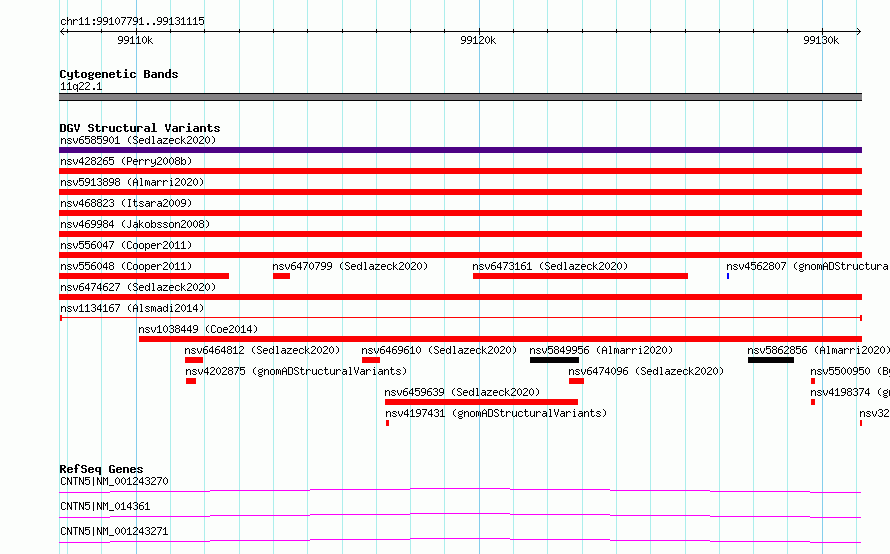Screen dimensions: 890x554
Task: Click the right arrow of the ruler
Action: (x=859, y=31)
